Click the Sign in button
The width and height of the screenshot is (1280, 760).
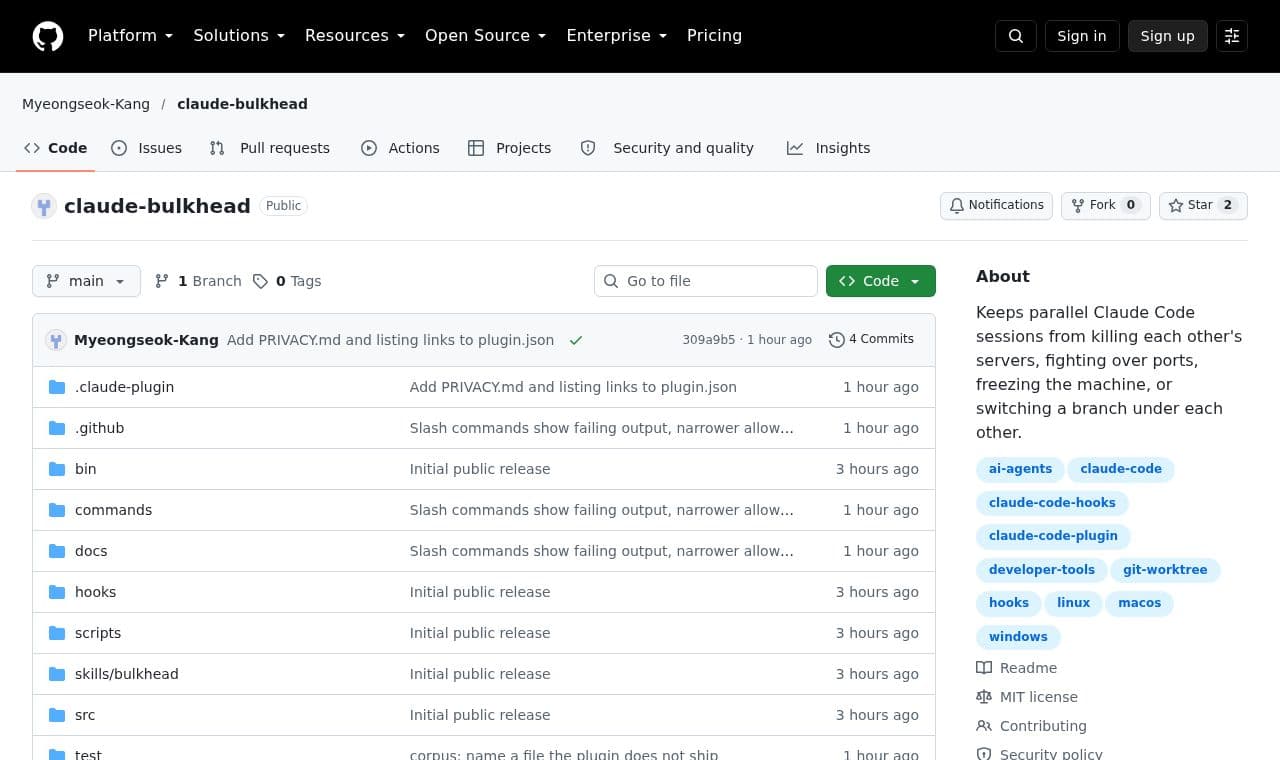pyautogui.click(x=1082, y=36)
